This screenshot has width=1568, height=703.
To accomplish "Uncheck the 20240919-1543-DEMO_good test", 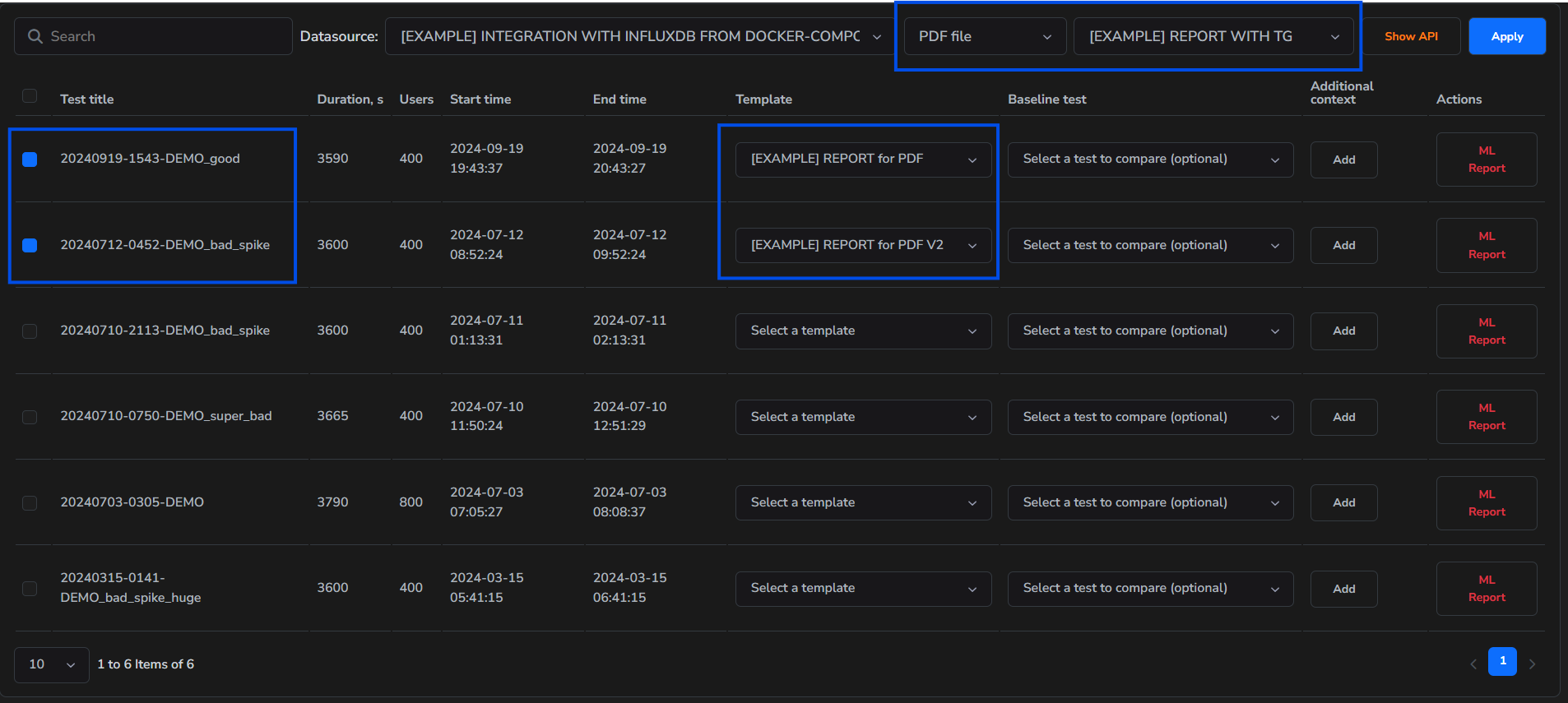I will [30, 160].
